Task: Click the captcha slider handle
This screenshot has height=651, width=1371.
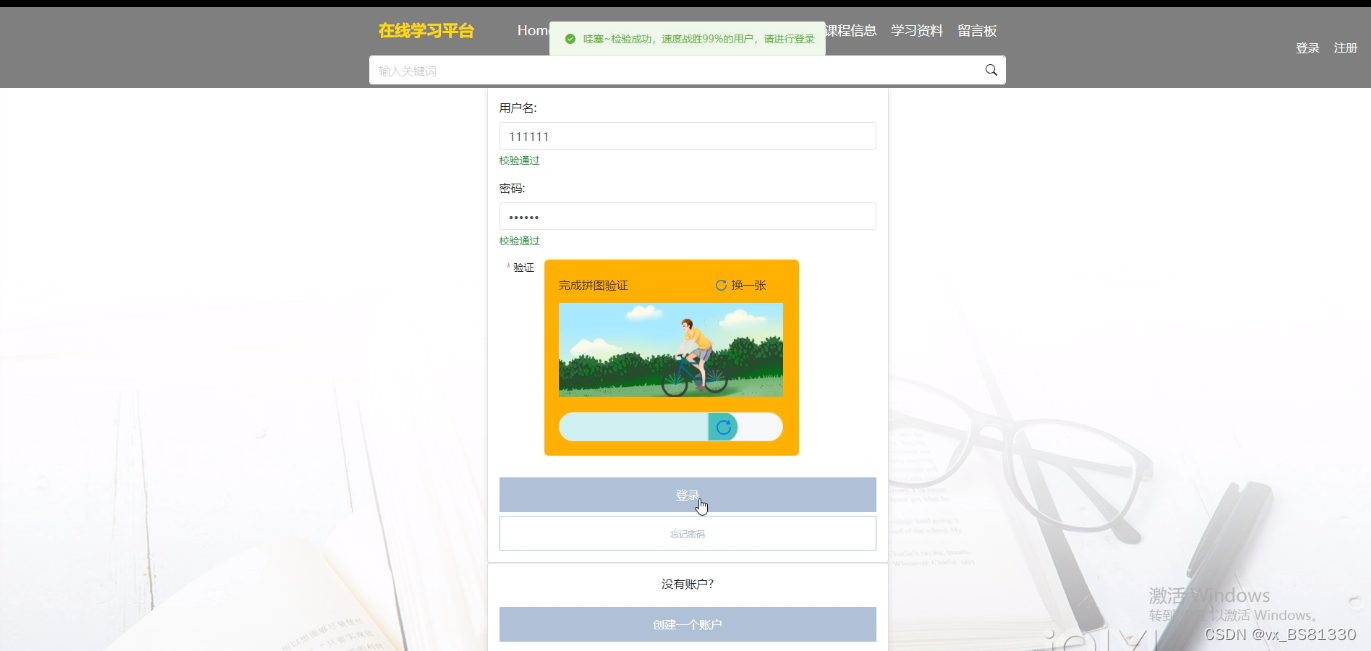Action: 723,427
